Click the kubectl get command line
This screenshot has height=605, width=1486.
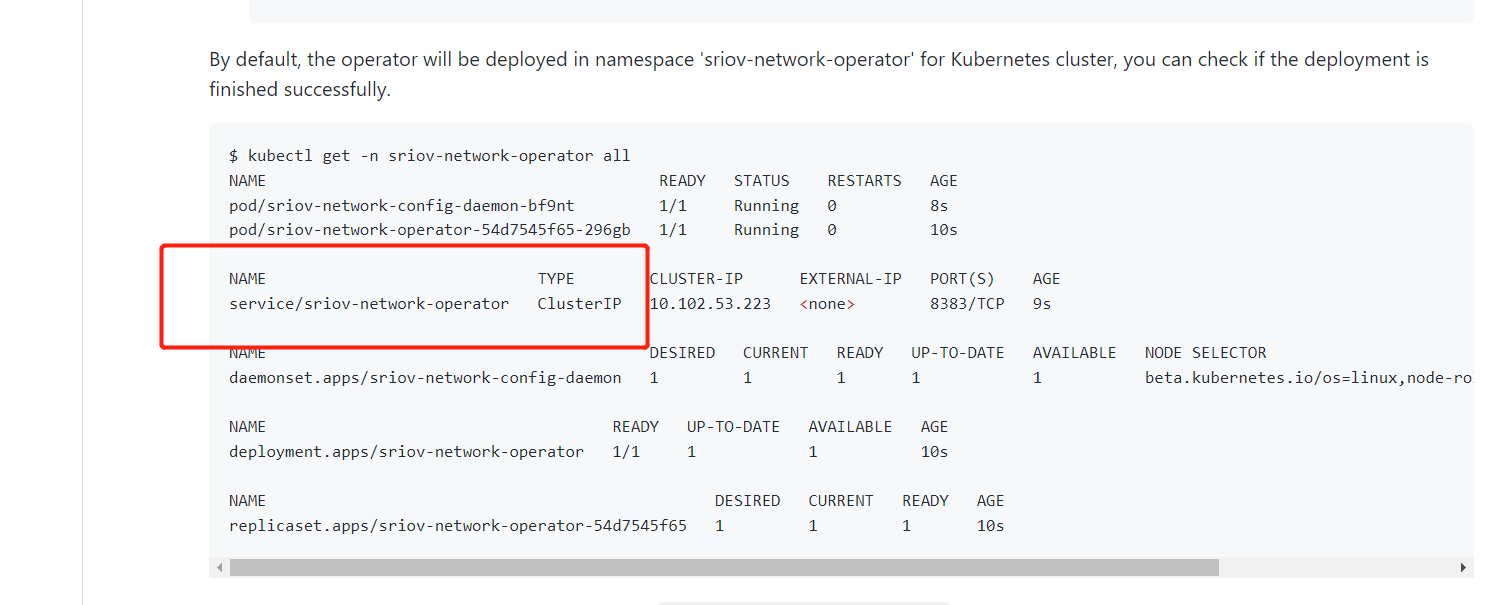(x=430, y=155)
